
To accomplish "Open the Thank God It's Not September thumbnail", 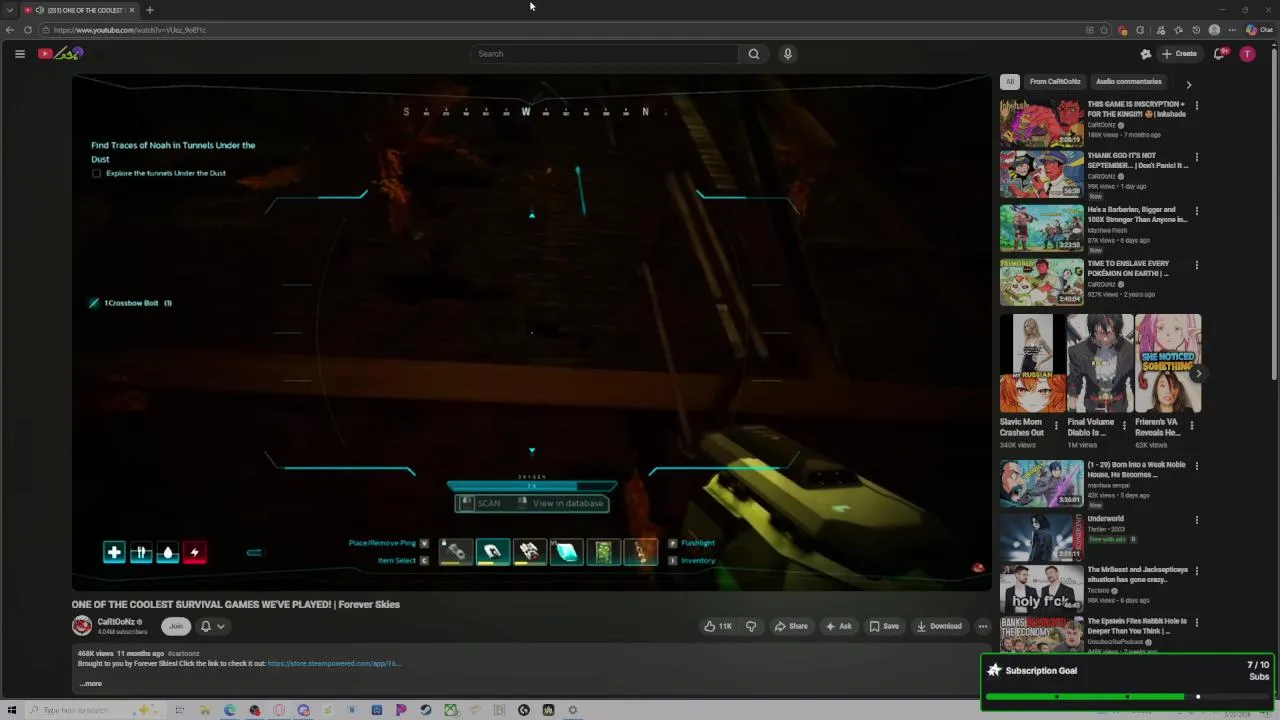I will pyautogui.click(x=1041, y=175).
